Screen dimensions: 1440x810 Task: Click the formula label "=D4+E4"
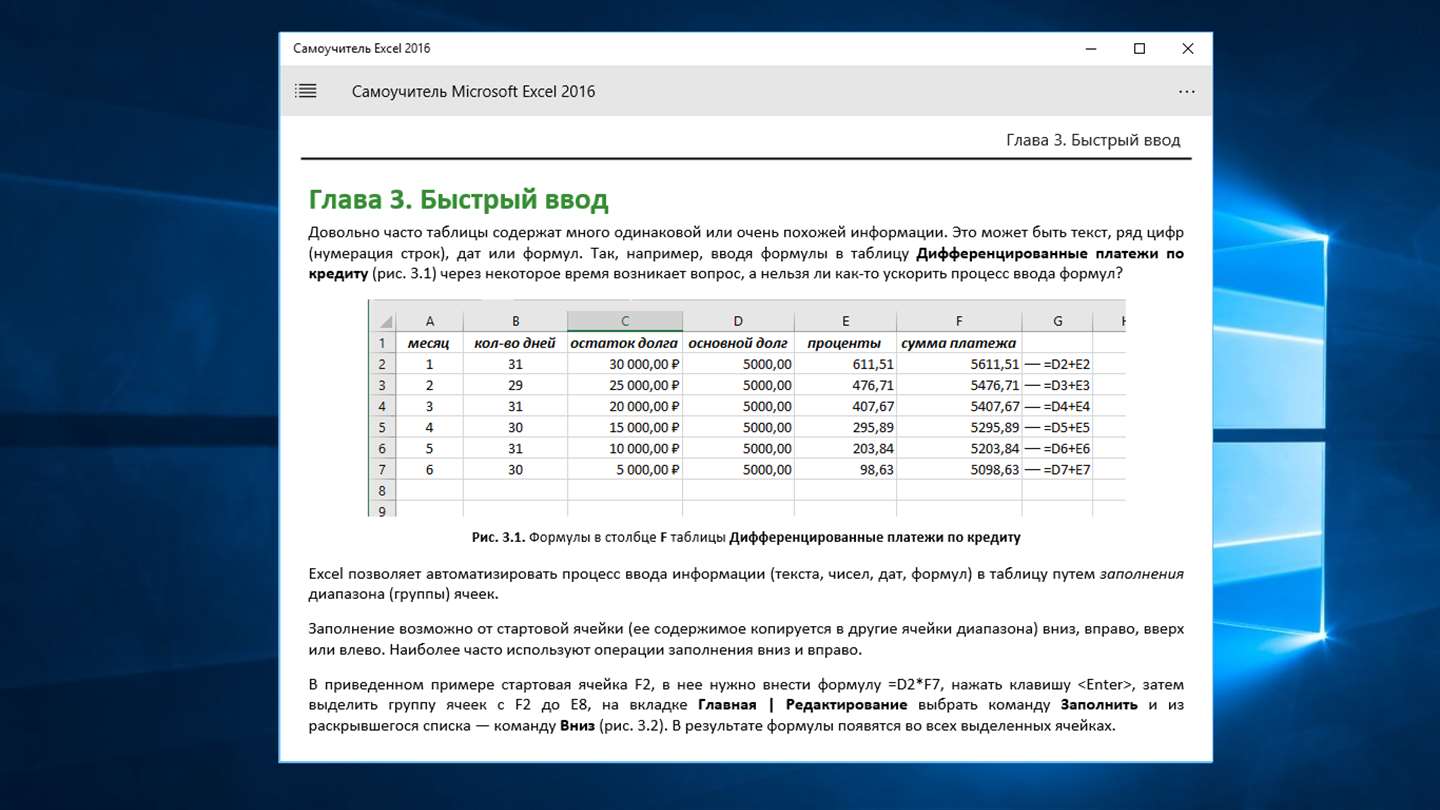click(1066, 406)
